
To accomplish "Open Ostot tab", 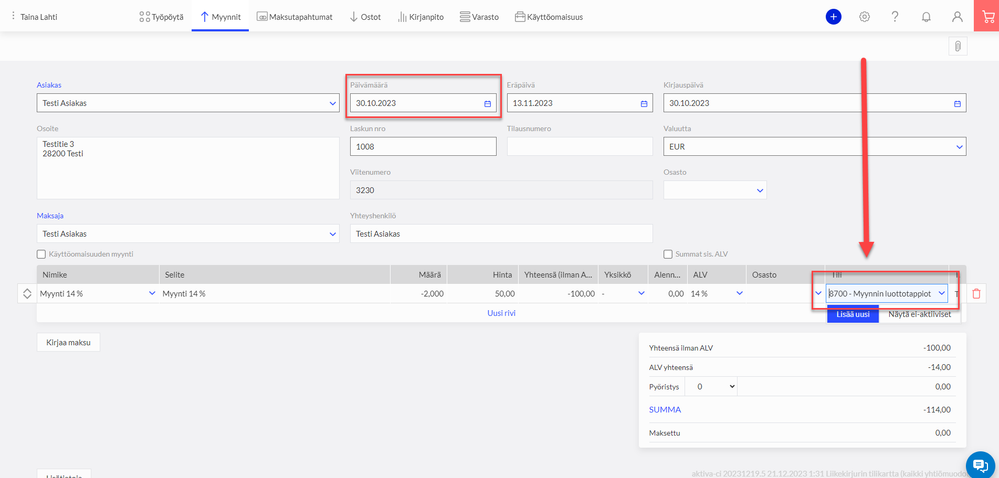I will click(365, 17).
